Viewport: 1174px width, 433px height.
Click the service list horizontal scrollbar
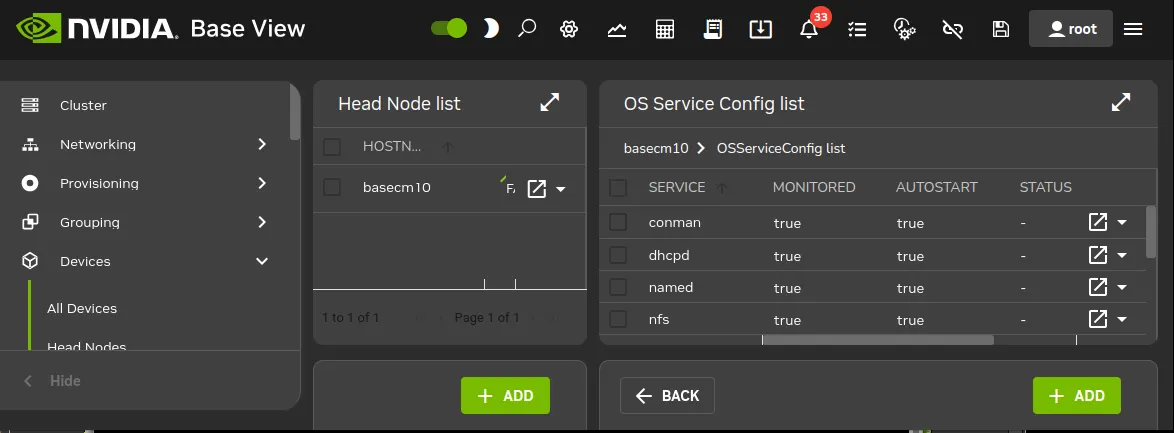[878, 339]
